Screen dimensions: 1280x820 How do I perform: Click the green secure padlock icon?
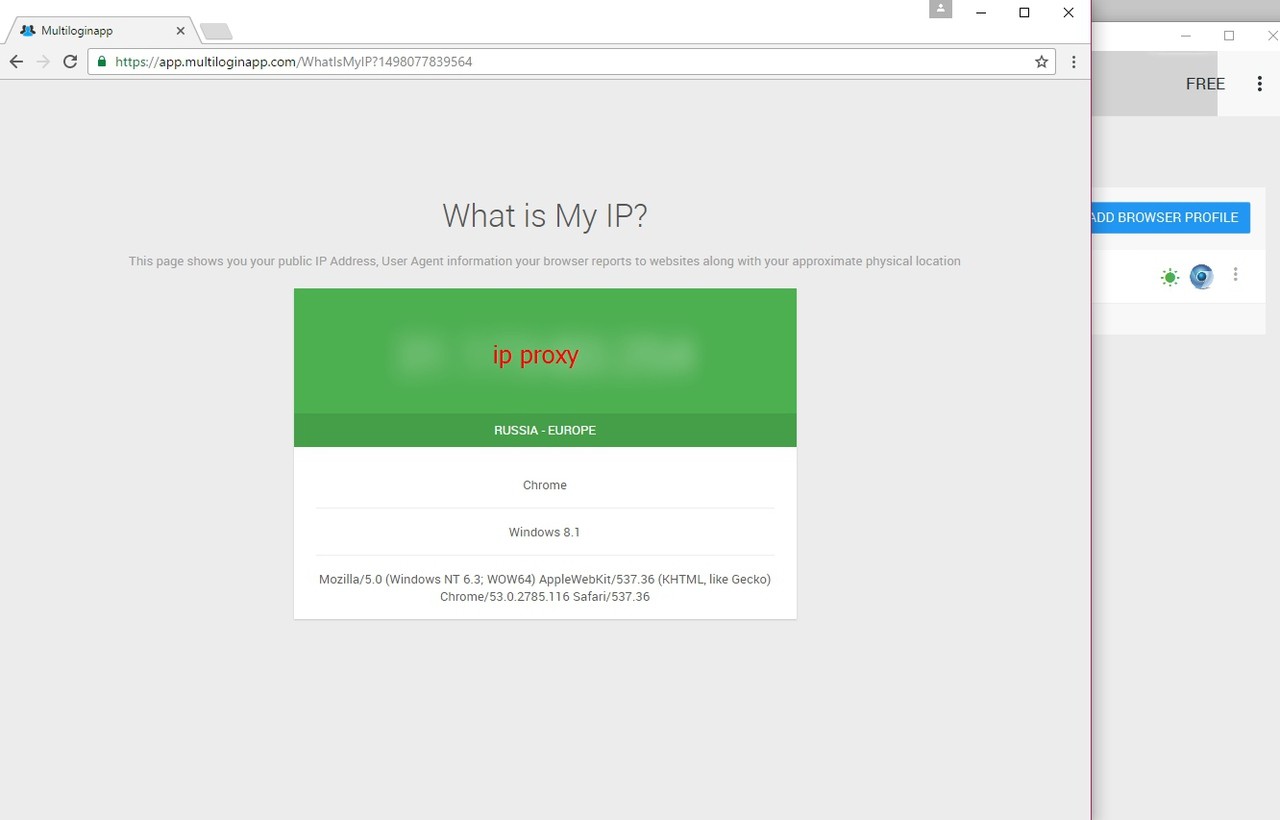pos(101,62)
